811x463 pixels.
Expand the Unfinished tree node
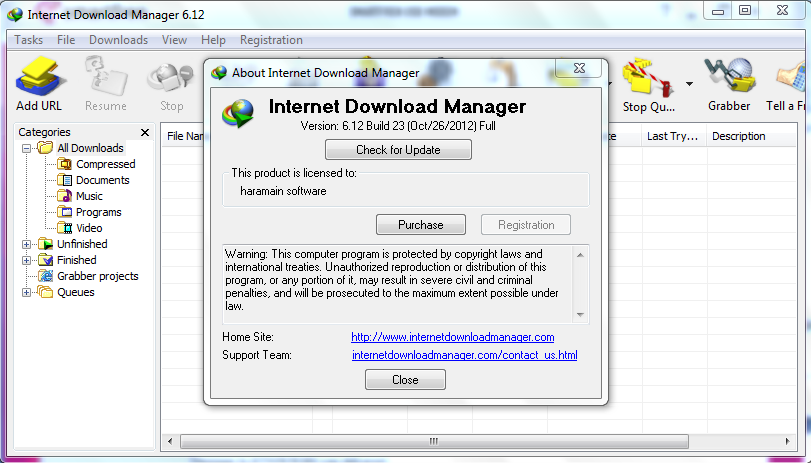click(26, 244)
